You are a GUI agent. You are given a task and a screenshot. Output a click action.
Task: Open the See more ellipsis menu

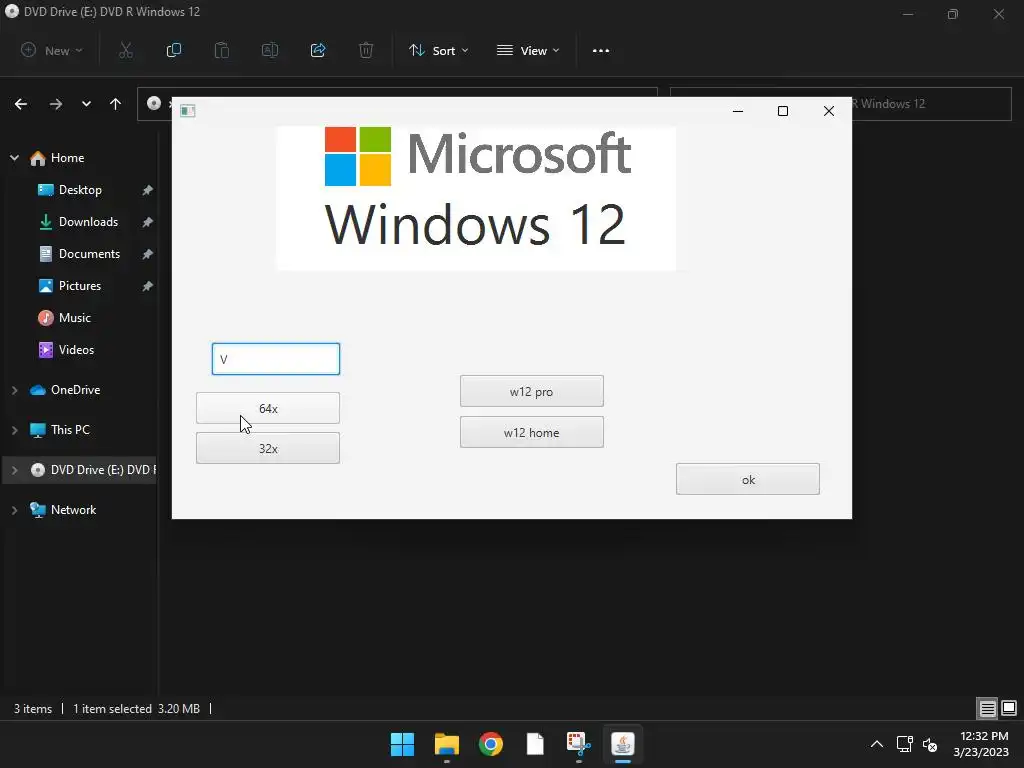pyautogui.click(x=601, y=50)
